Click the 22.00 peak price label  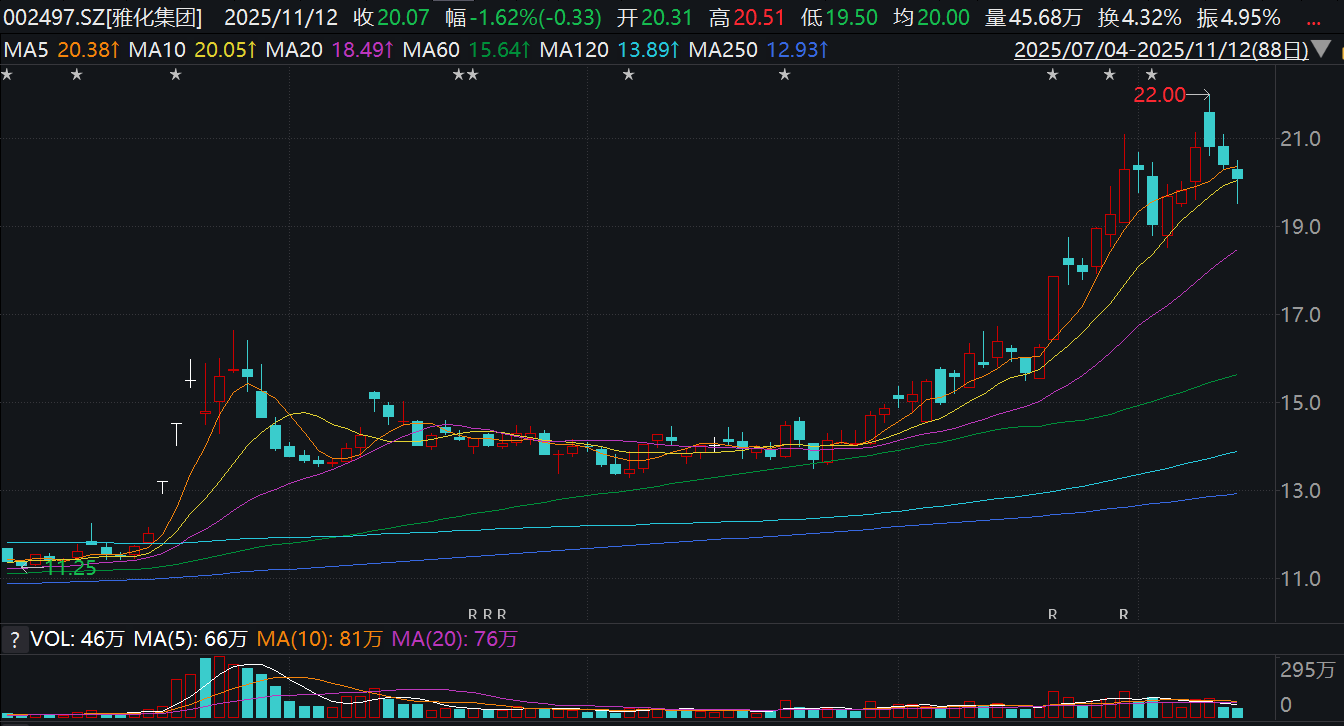pos(1158,95)
